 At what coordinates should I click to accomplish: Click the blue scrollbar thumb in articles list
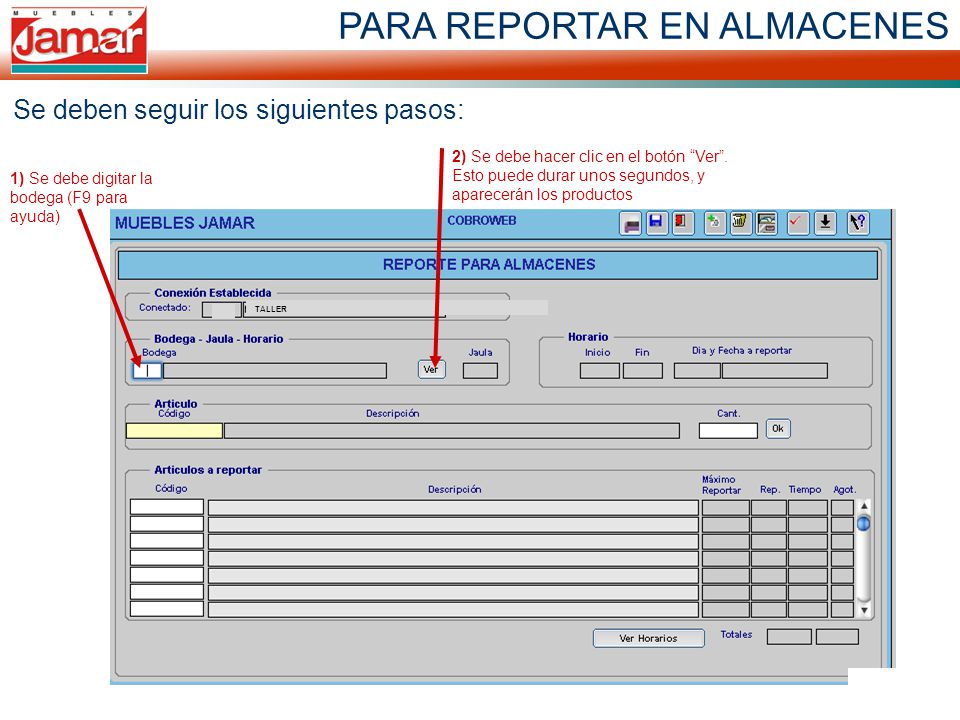[x=864, y=523]
